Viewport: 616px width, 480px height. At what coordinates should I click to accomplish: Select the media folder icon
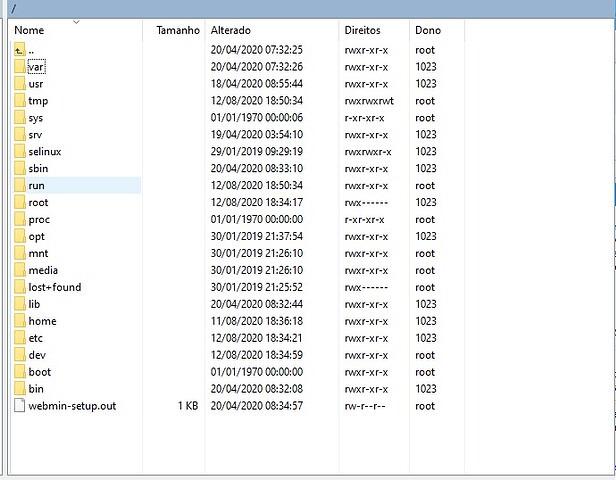pyautogui.click(x=19, y=270)
